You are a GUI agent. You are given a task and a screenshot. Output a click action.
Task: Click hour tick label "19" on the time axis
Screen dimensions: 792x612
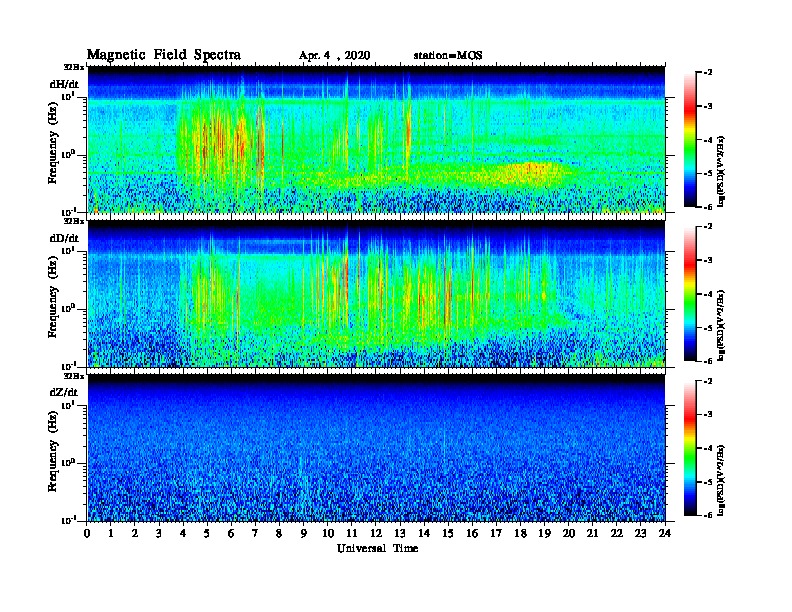[544, 533]
